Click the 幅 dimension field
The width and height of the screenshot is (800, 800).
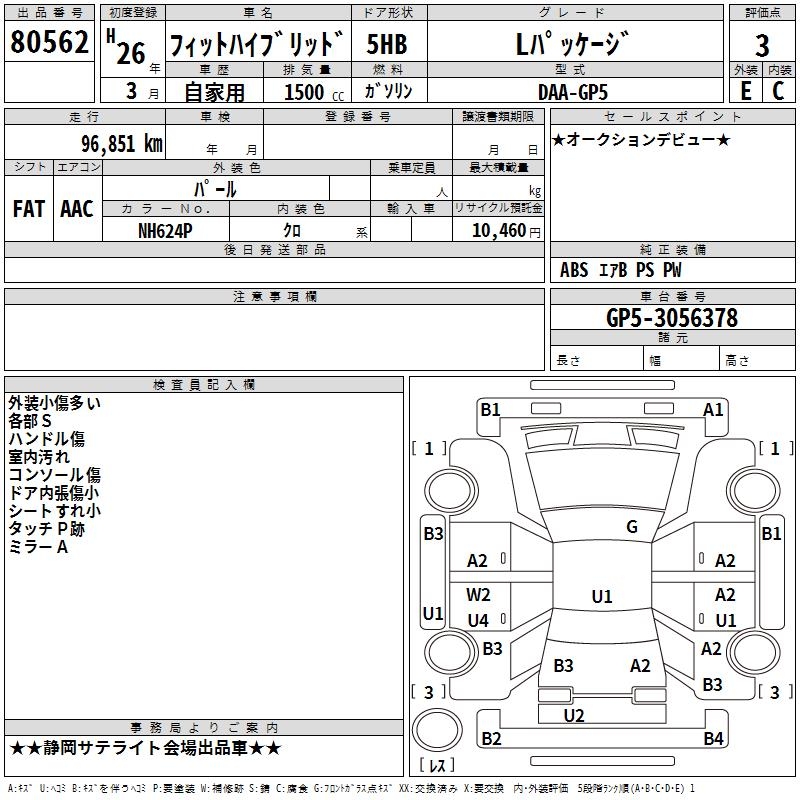pos(682,359)
